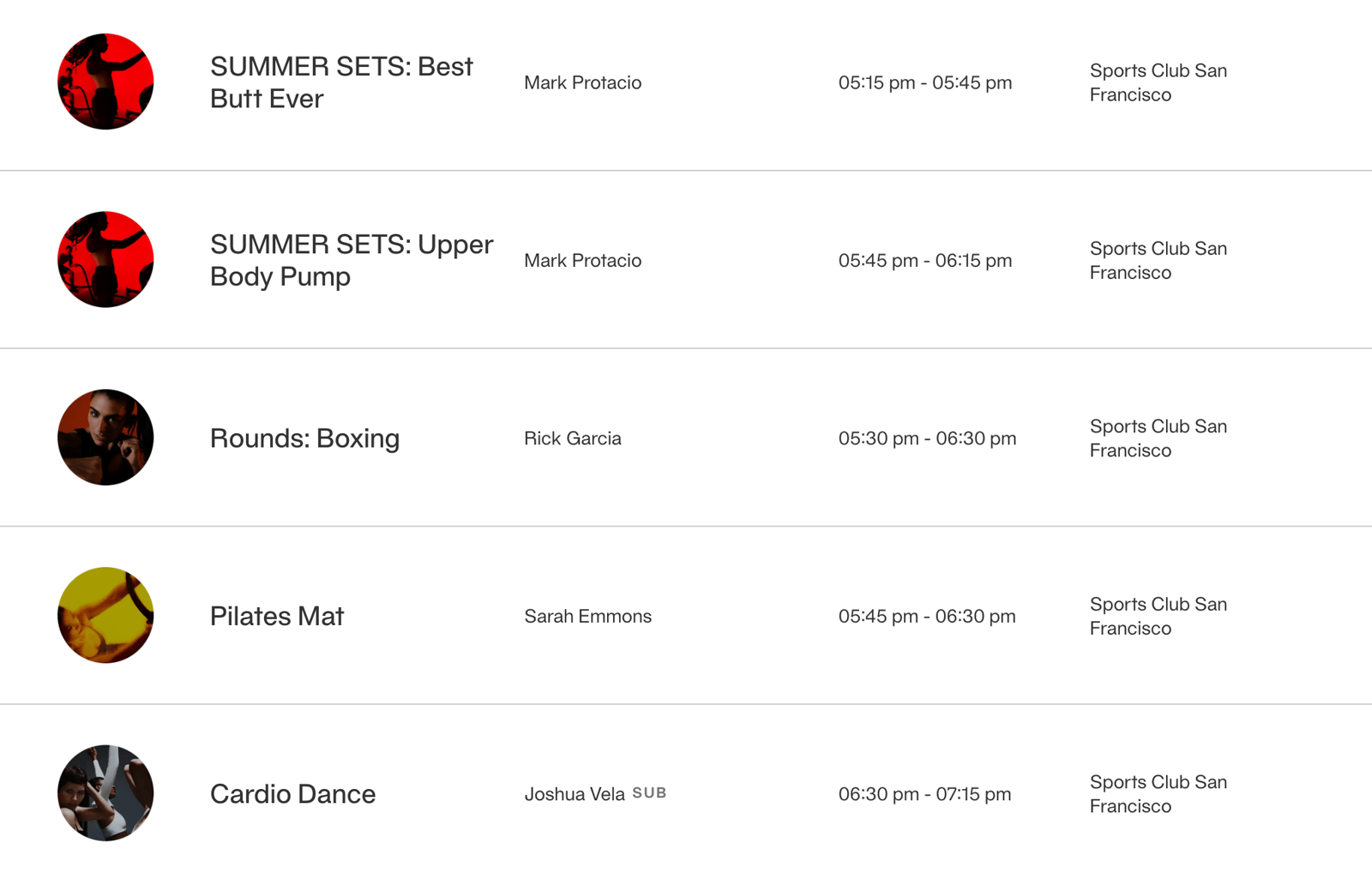View instructor Rick Garcia

tap(572, 438)
